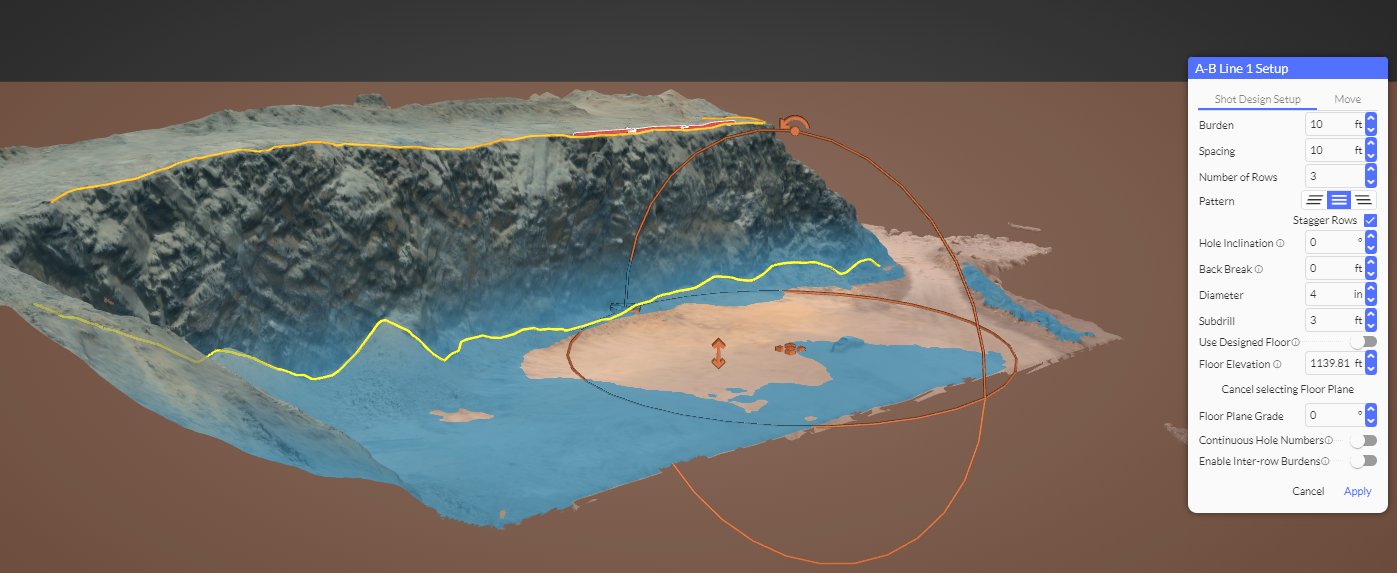Enable the Use Designed Floor toggle
Viewport: 1397px width, 573px height.
[1363, 342]
